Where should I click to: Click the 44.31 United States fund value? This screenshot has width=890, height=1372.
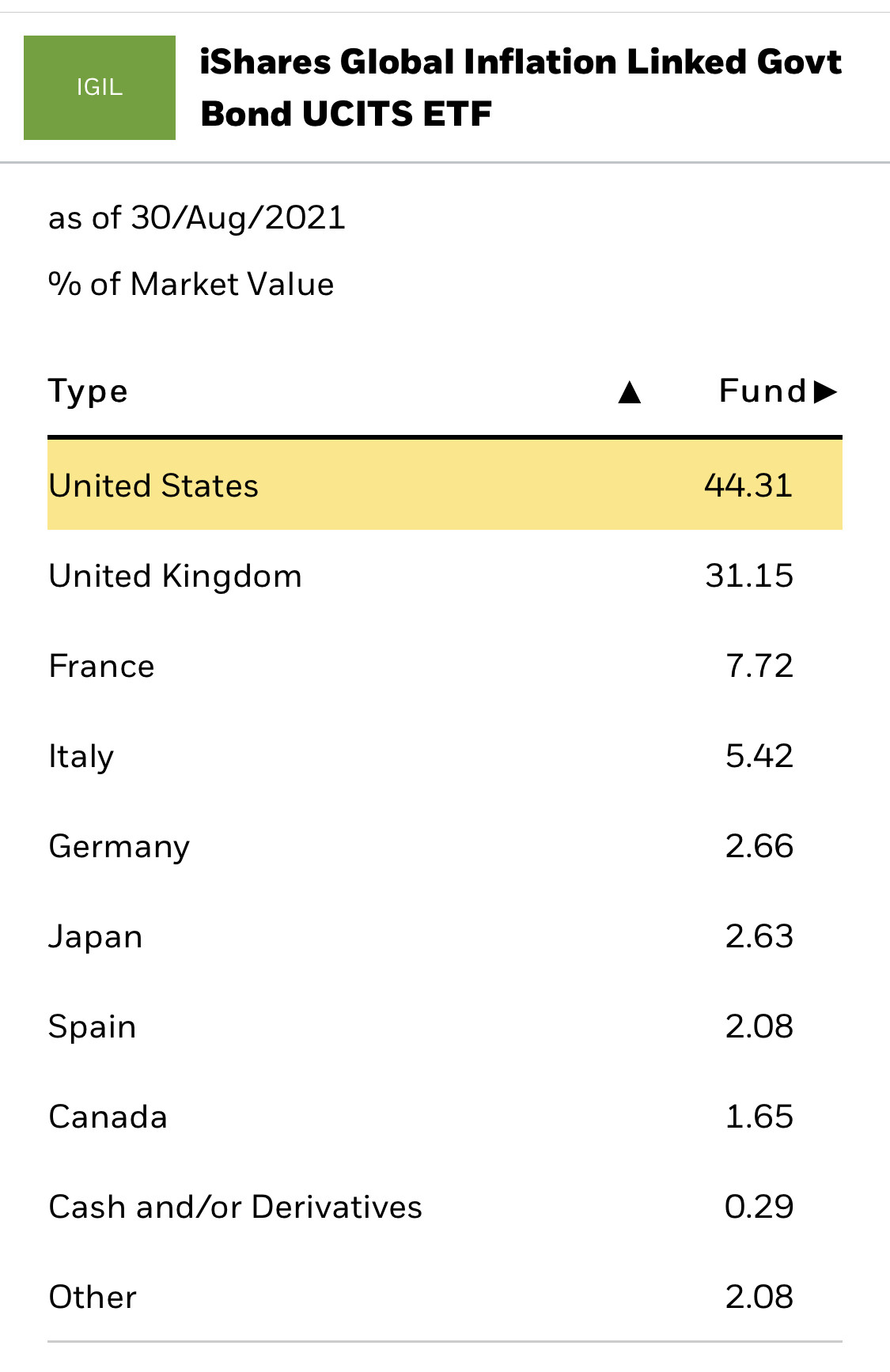pos(748,486)
